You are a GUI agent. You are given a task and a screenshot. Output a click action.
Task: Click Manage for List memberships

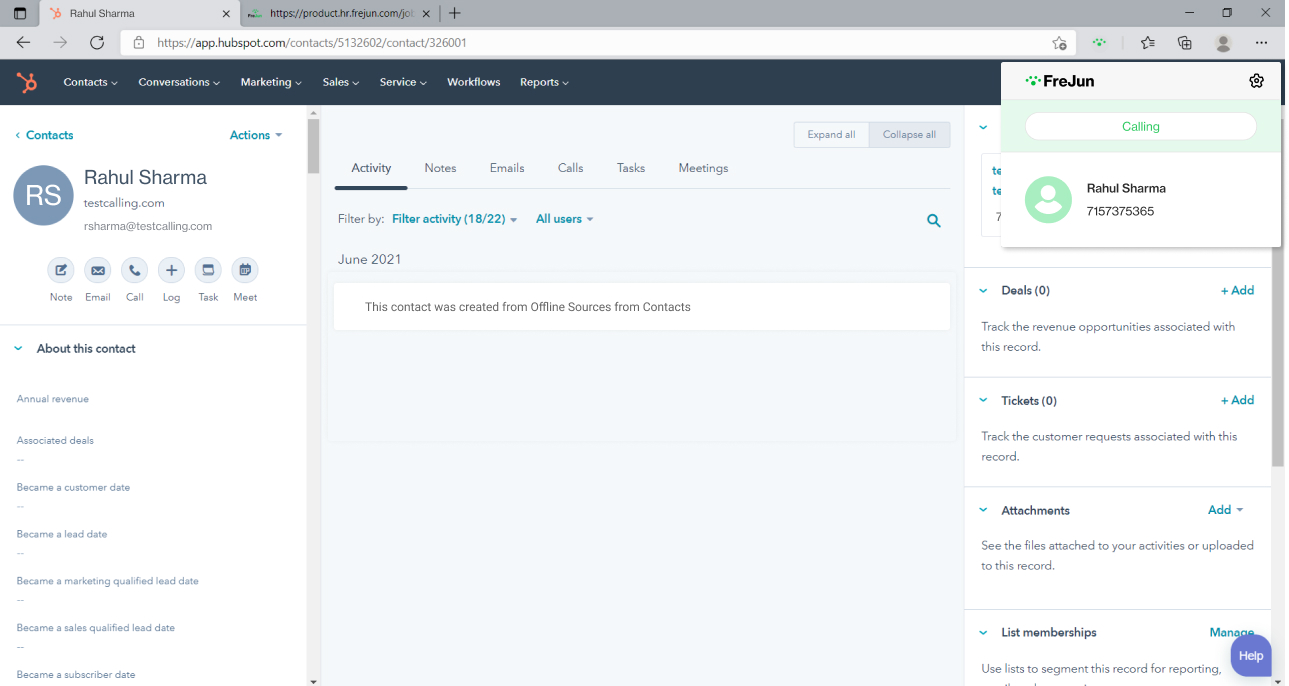1232,633
